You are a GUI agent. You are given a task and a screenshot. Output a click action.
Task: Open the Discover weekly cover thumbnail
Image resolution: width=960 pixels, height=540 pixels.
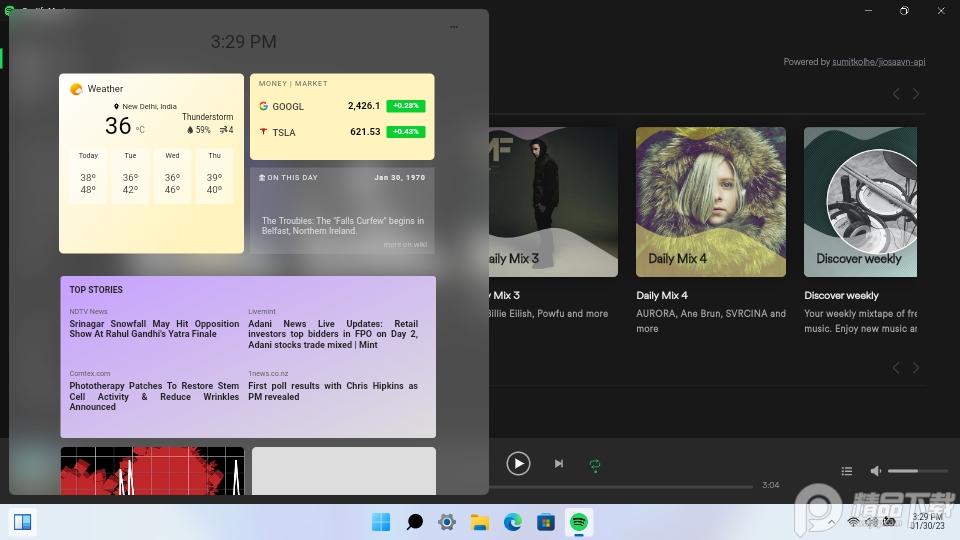(x=860, y=202)
